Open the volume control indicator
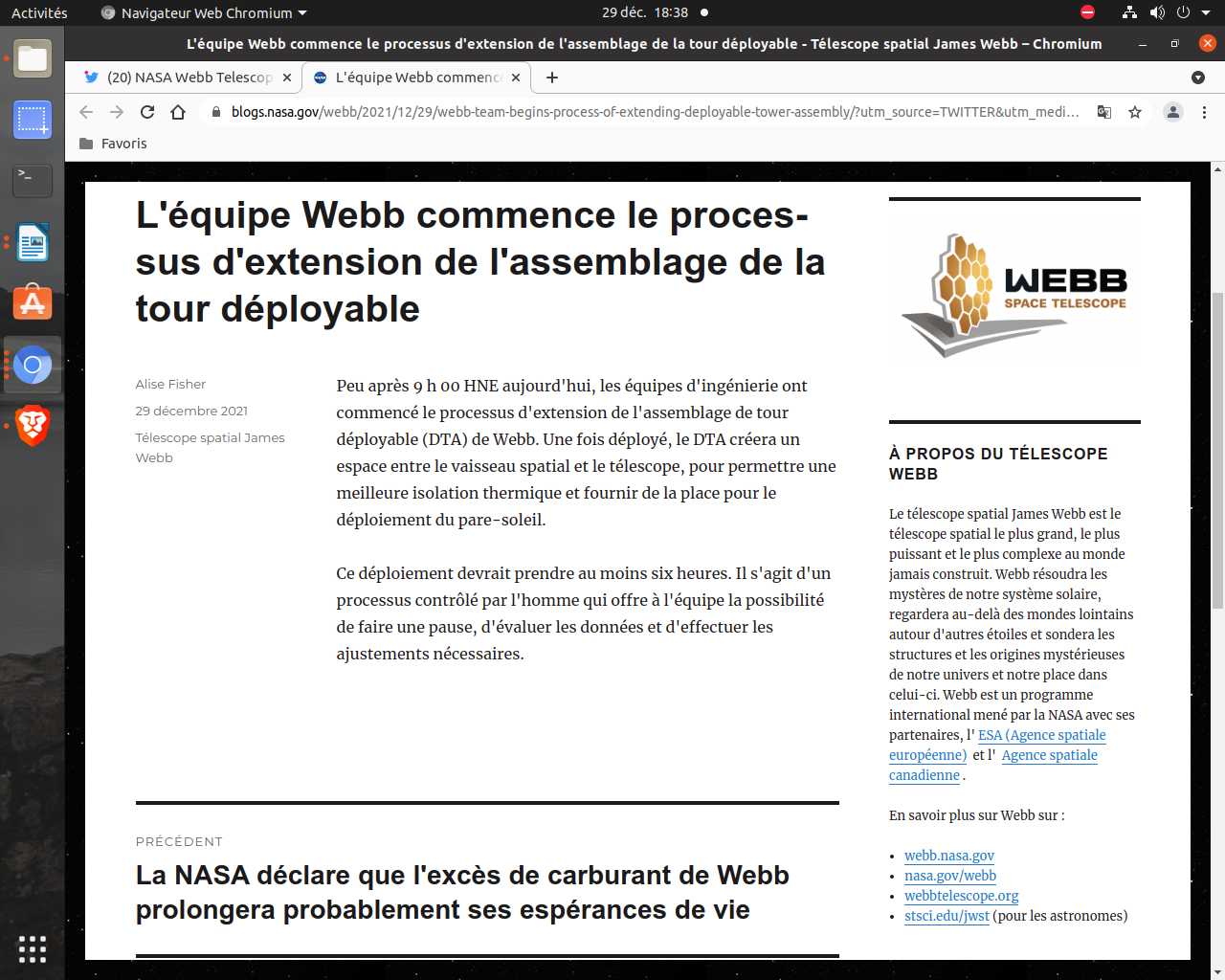The image size is (1225, 980). (1157, 12)
